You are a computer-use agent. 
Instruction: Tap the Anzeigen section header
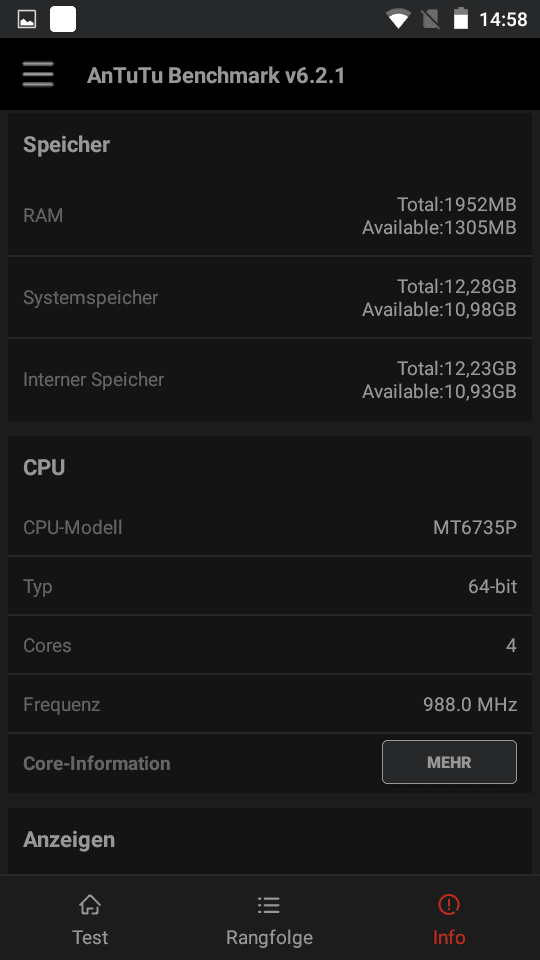tap(69, 839)
